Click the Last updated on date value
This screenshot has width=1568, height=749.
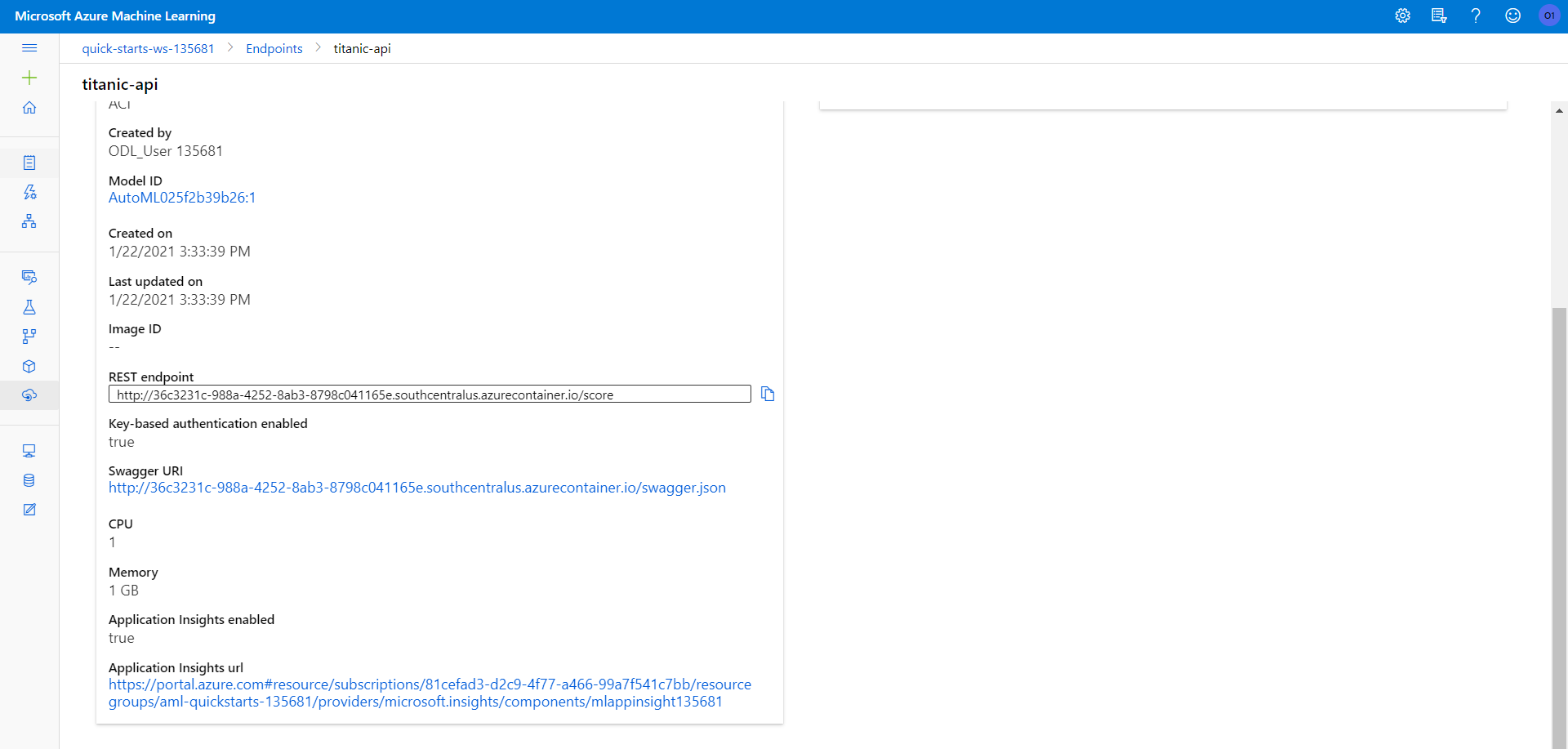(180, 300)
